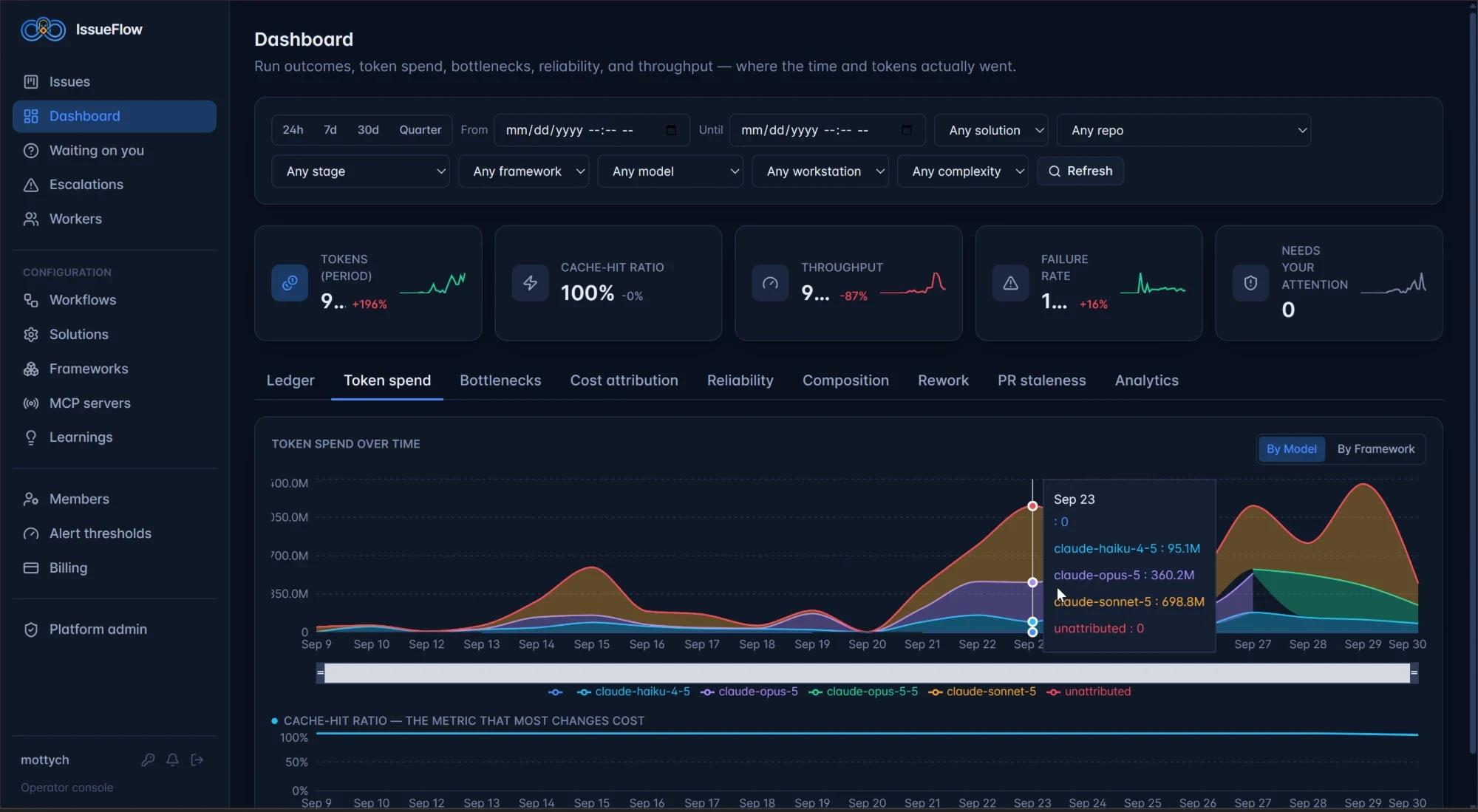
Task: Select the Quarter time range
Action: [x=420, y=130]
